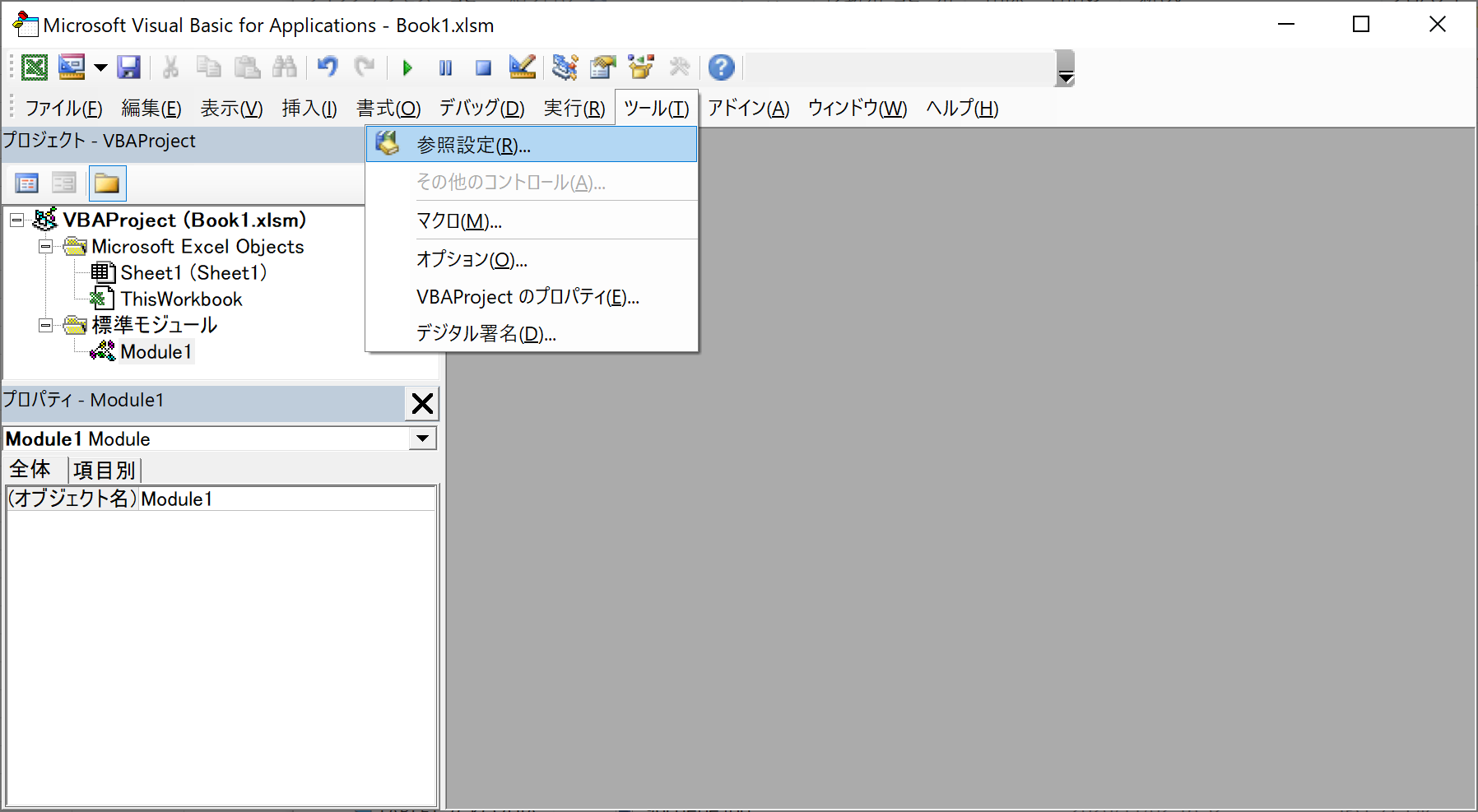Open the ウィンドウ(W) menu

coord(858,109)
